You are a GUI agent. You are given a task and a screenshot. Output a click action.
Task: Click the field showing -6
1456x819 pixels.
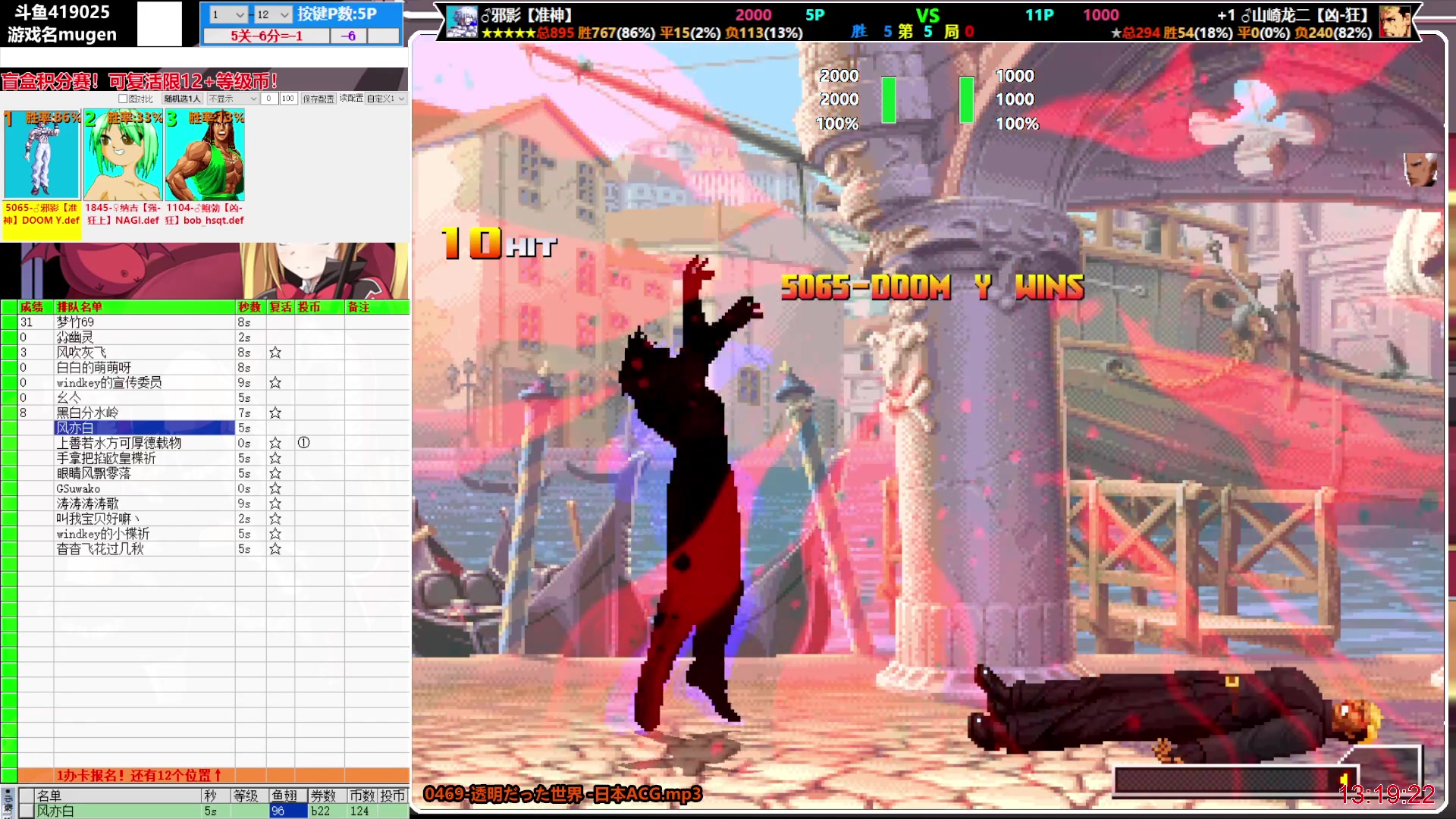tap(349, 36)
